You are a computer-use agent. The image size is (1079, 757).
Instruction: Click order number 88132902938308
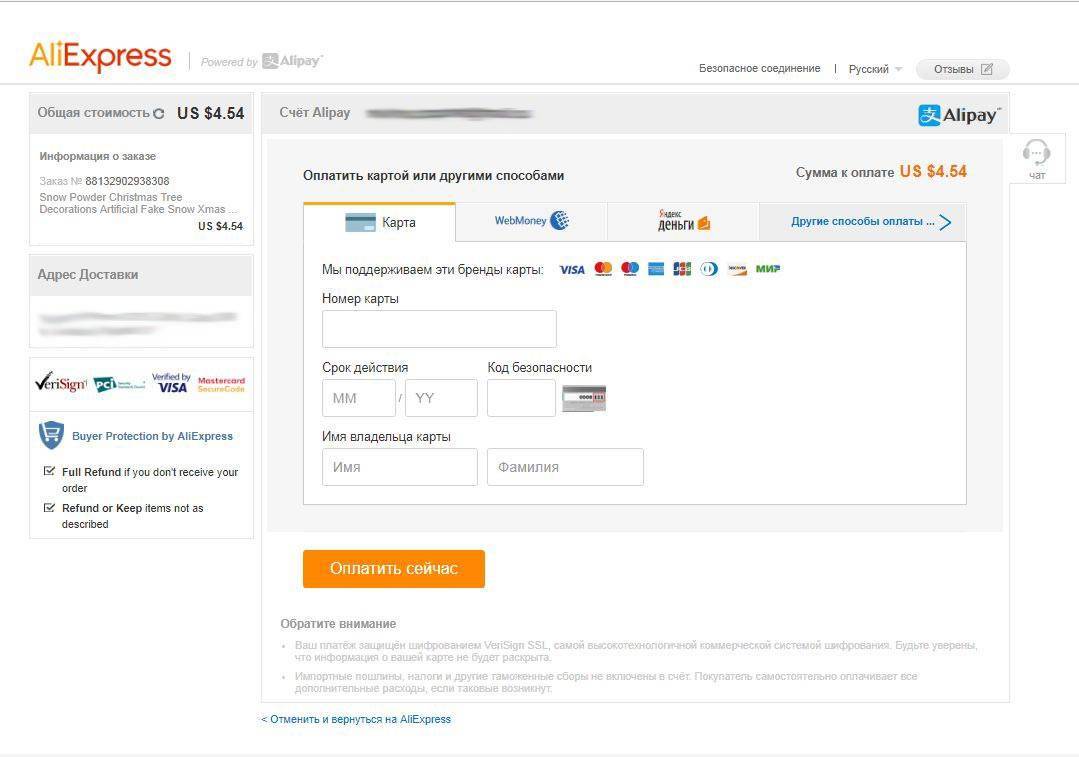pyautogui.click(x=127, y=181)
